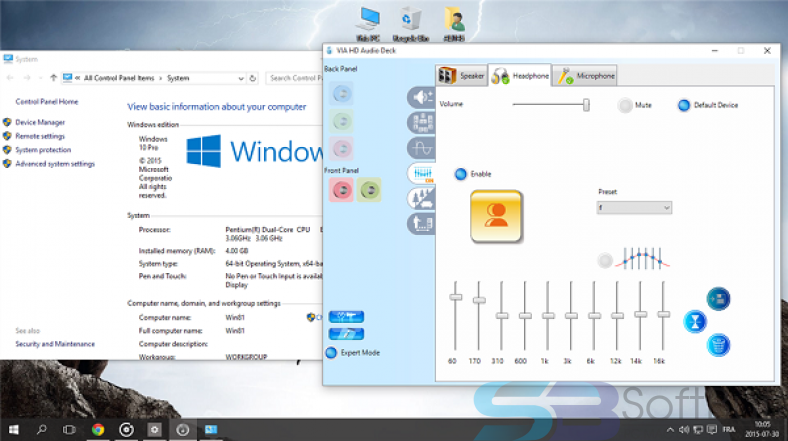The image size is (788, 441).
Task: Open Security and Maintenance link
Action: (55, 344)
